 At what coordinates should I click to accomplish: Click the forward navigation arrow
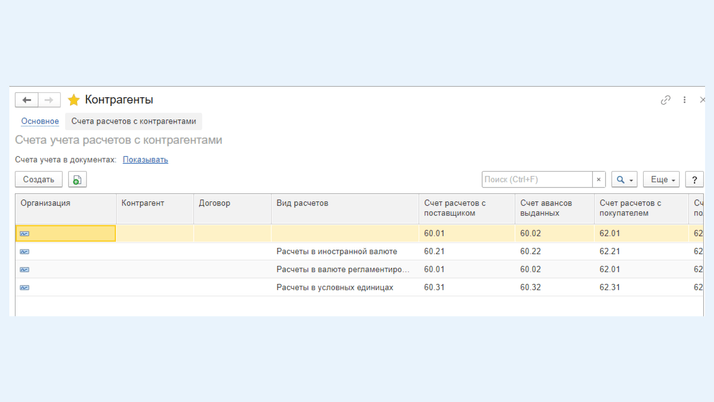click(x=49, y=100)
